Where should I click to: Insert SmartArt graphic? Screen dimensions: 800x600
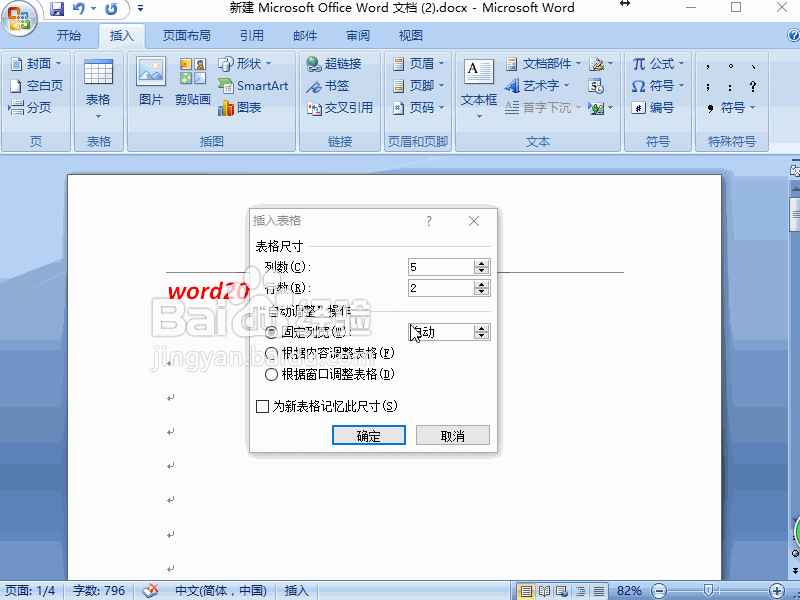tap(253, 86)
